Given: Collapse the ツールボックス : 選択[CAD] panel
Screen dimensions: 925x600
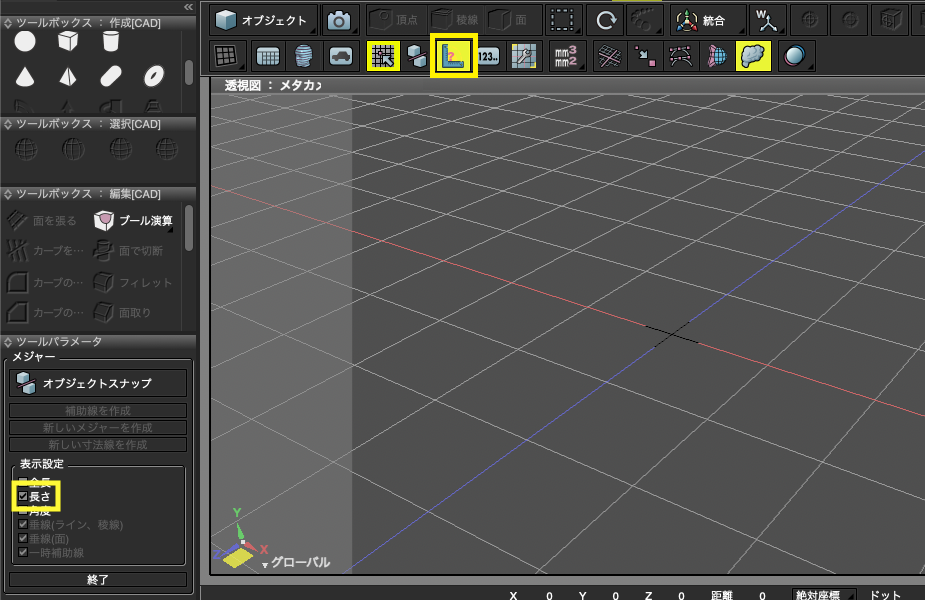Looking at the screenshot, I should coord(8,124).
